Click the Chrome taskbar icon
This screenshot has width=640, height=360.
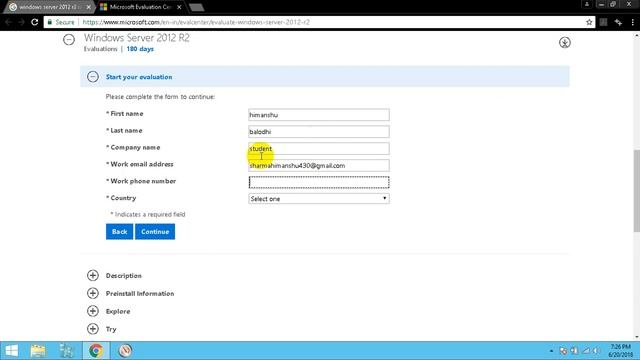[96, 351]
